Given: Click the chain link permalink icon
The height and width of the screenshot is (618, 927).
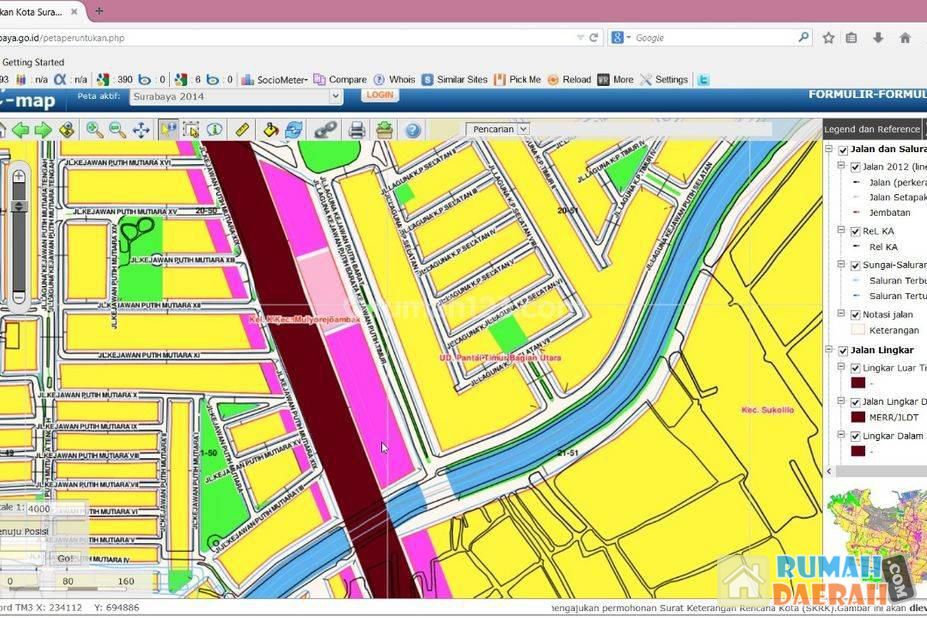Looking at the screenshot, I should (x=325, y=130).
